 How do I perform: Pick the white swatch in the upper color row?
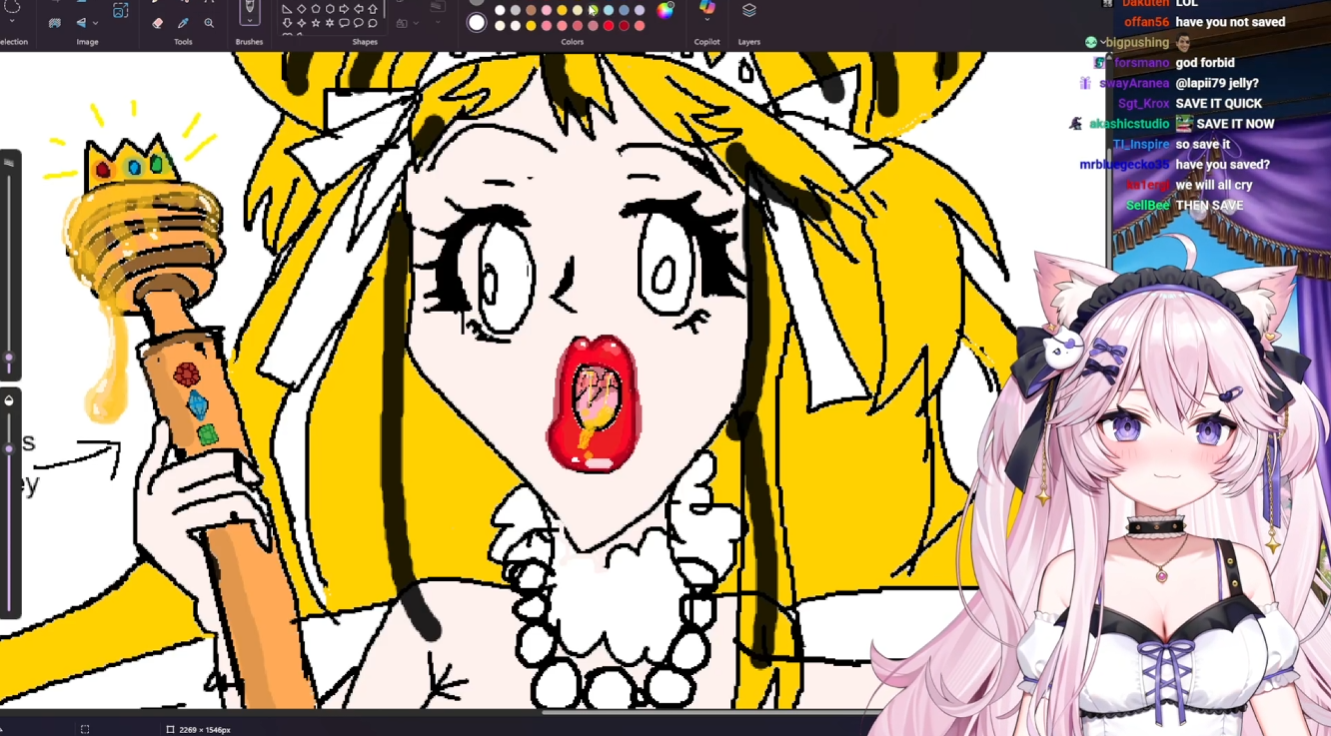pos(500,11)
